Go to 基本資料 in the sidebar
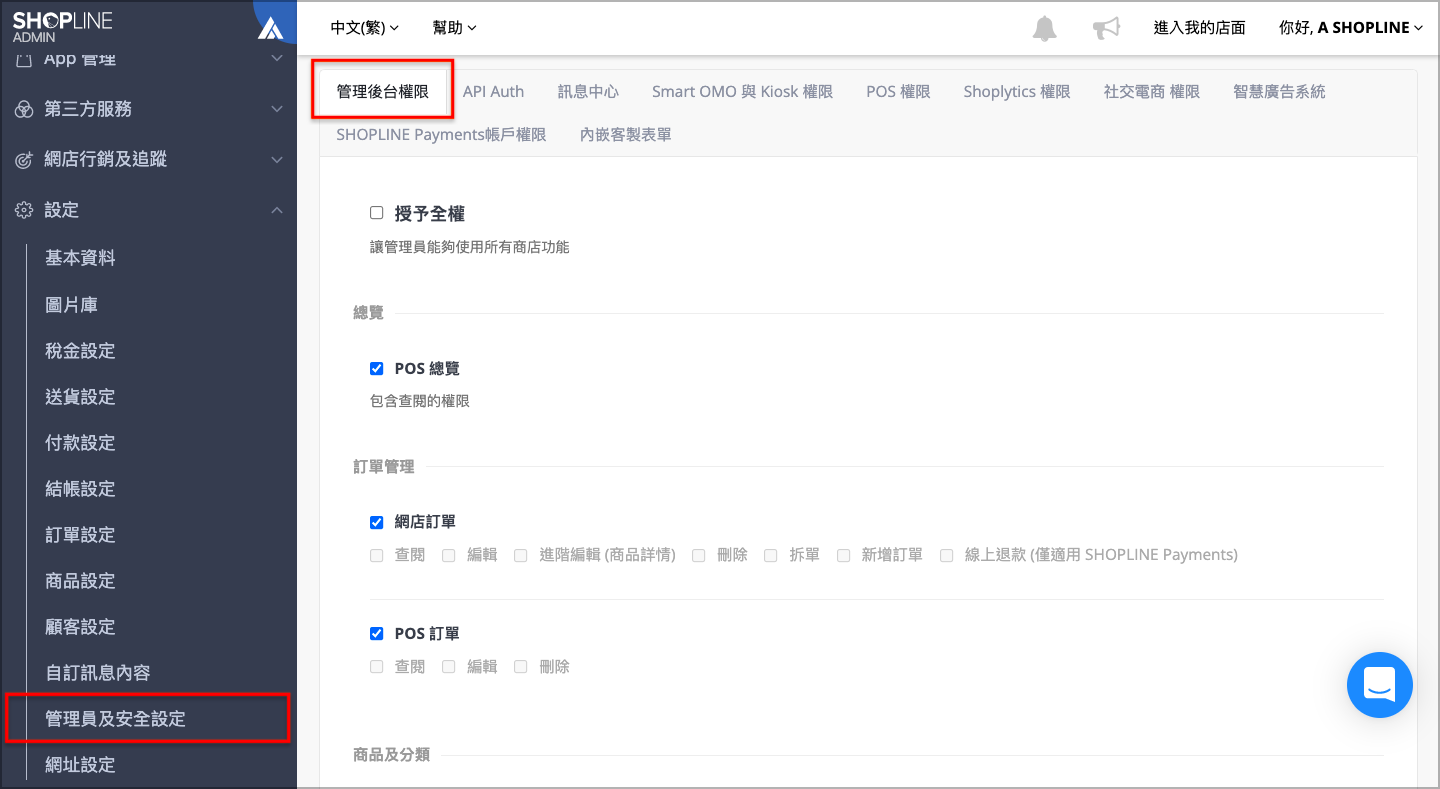This screenshot has height=789, width=1440. pos(80,258)
